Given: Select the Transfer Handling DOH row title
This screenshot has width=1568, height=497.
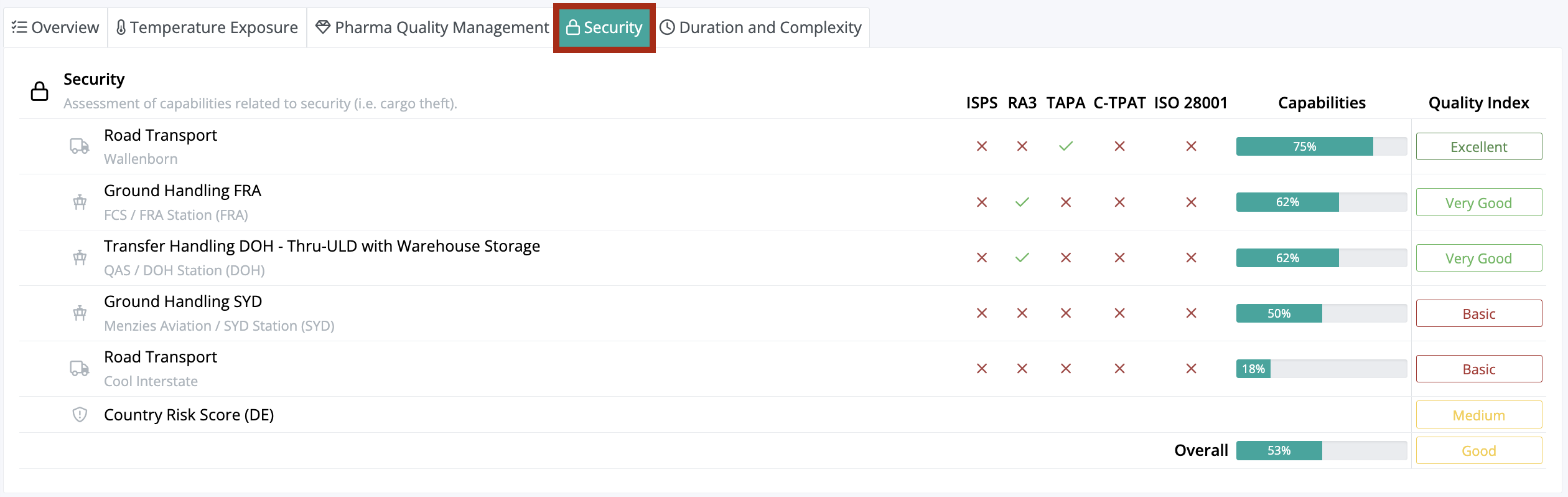Looking at the screenshot, I should [322, 246].
